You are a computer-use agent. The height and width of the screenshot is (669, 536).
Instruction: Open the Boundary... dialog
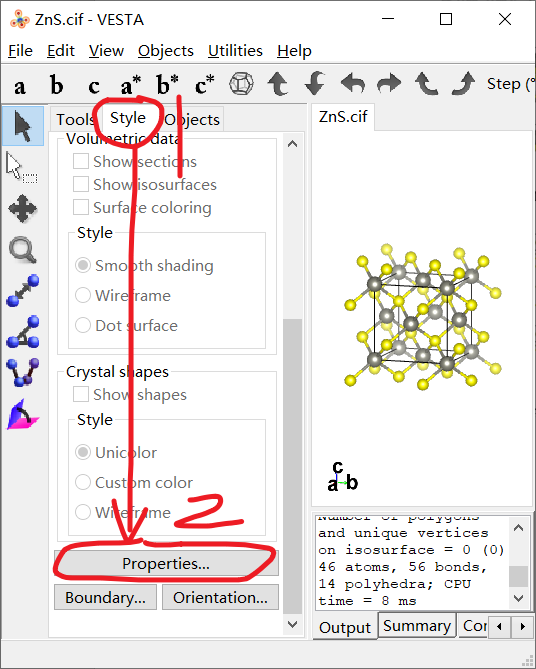point(105,597)
